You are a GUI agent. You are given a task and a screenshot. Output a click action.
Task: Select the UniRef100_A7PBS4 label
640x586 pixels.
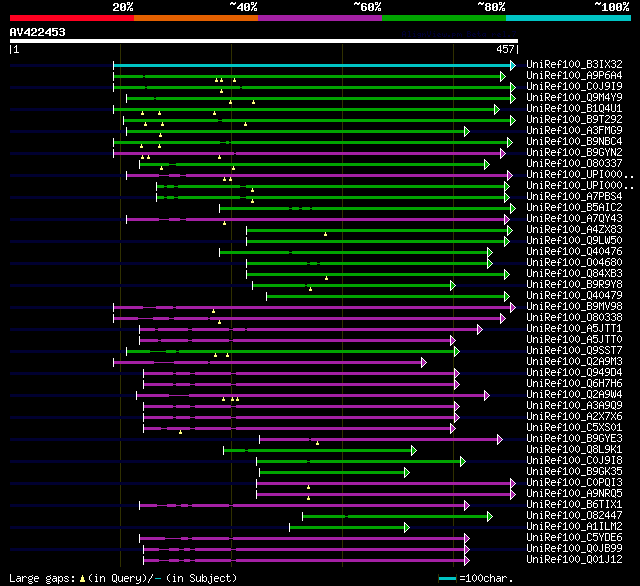pyautogui.click(x=574, y=196)
